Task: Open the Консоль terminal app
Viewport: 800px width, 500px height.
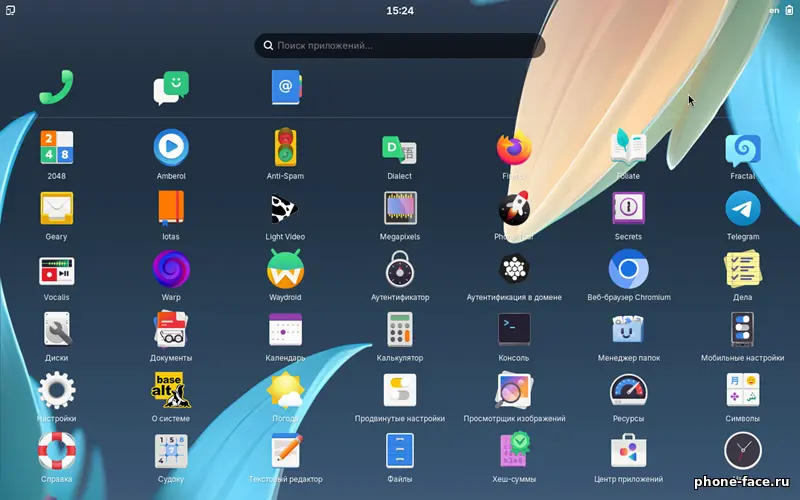Action: 514,329
